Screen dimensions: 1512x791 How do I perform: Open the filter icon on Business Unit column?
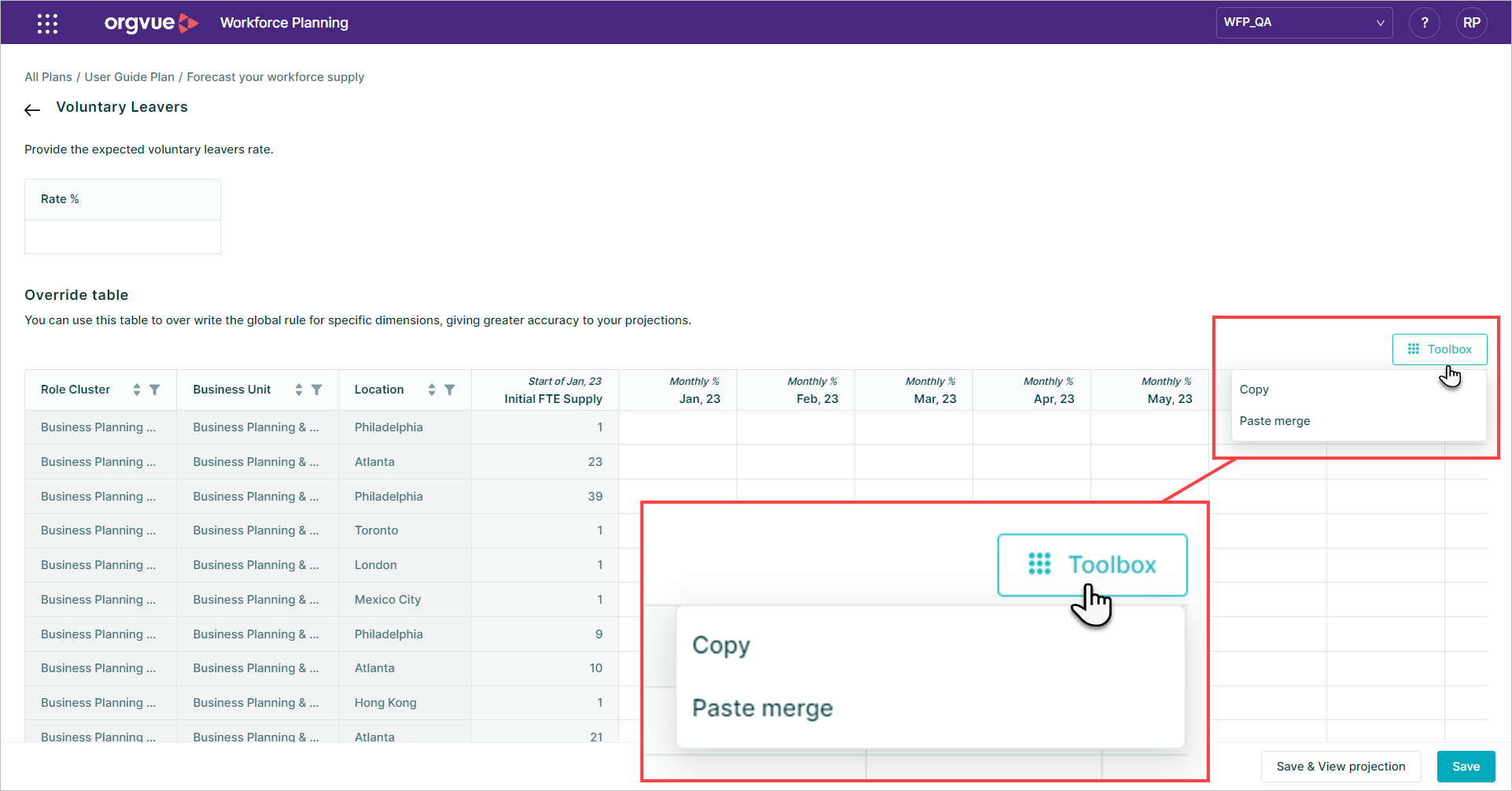317,389
